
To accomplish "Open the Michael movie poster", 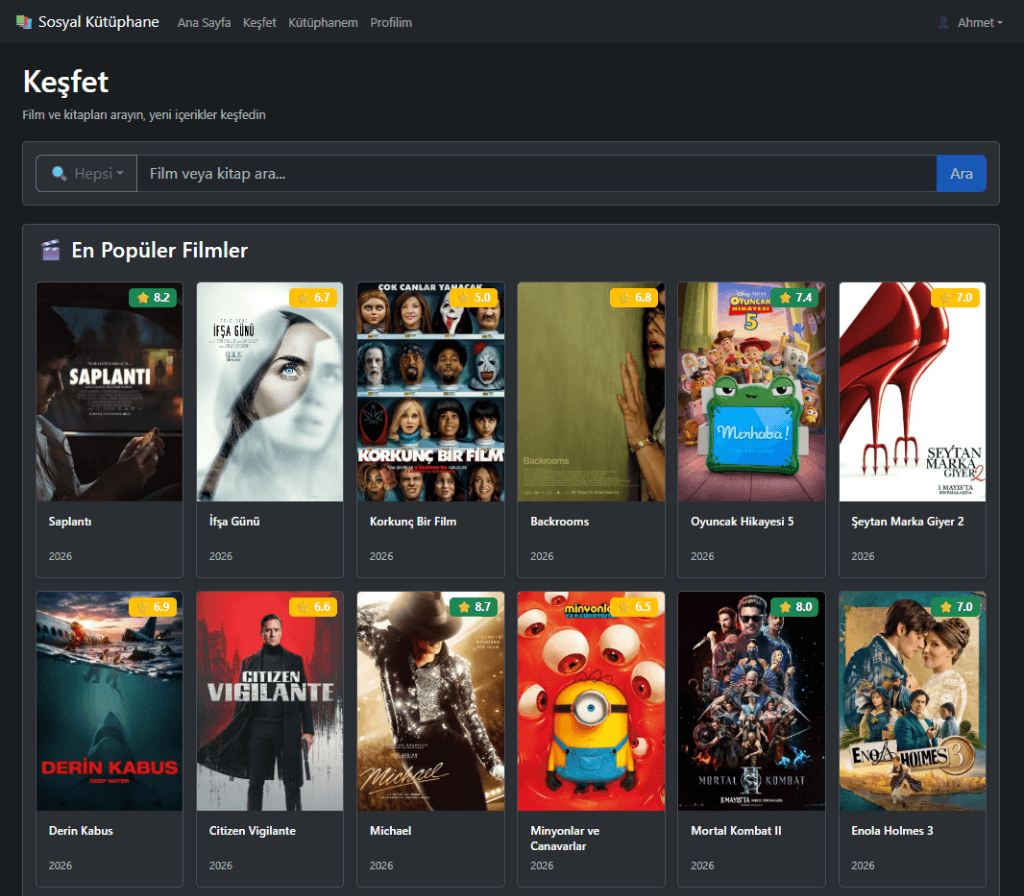I will (x=430, y=701).
